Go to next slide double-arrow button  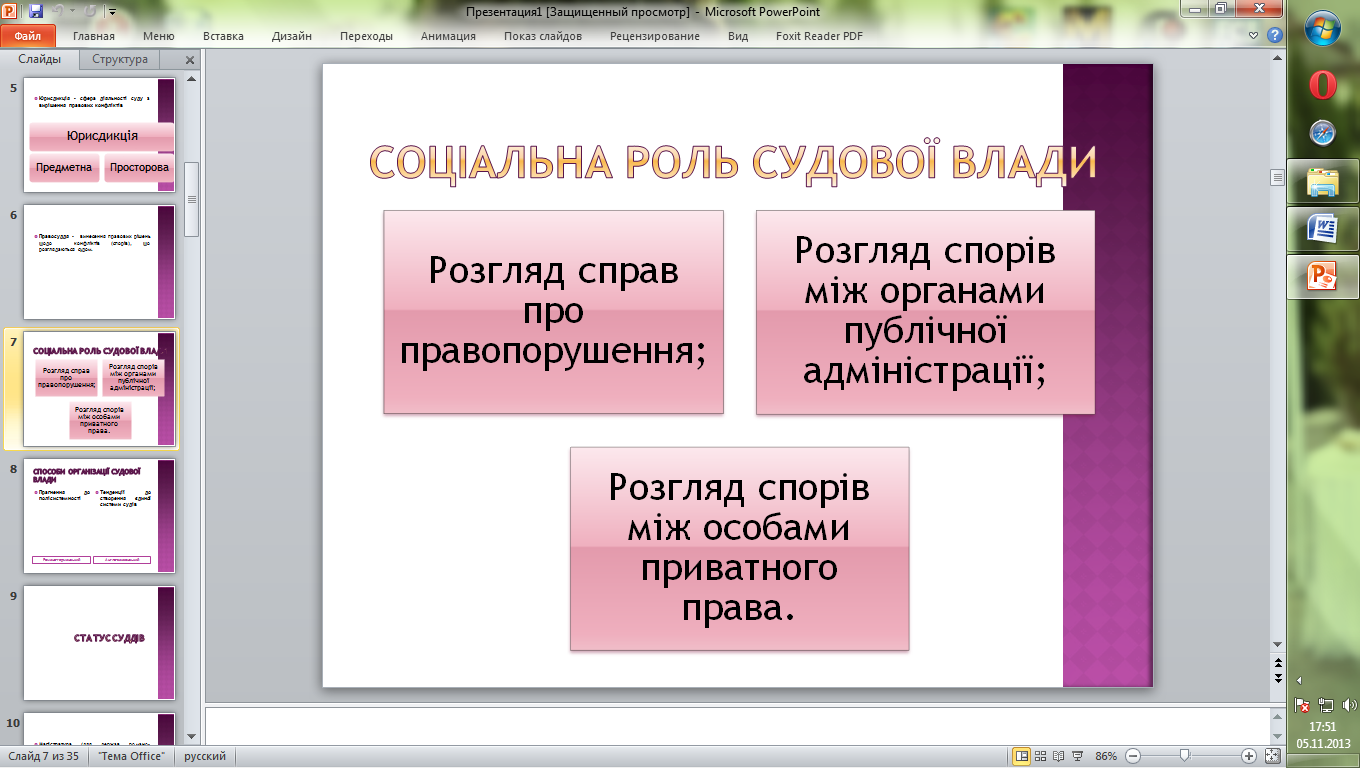click(1276, 678)
